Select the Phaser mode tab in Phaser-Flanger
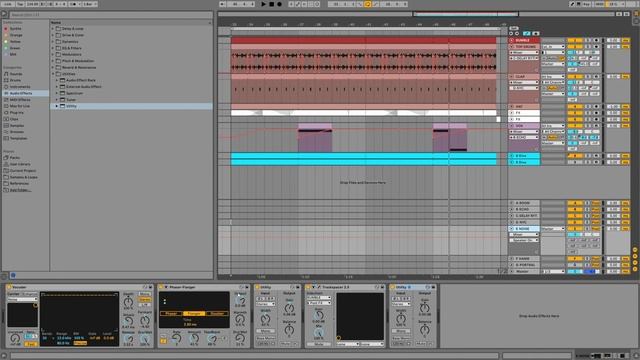 171,313
